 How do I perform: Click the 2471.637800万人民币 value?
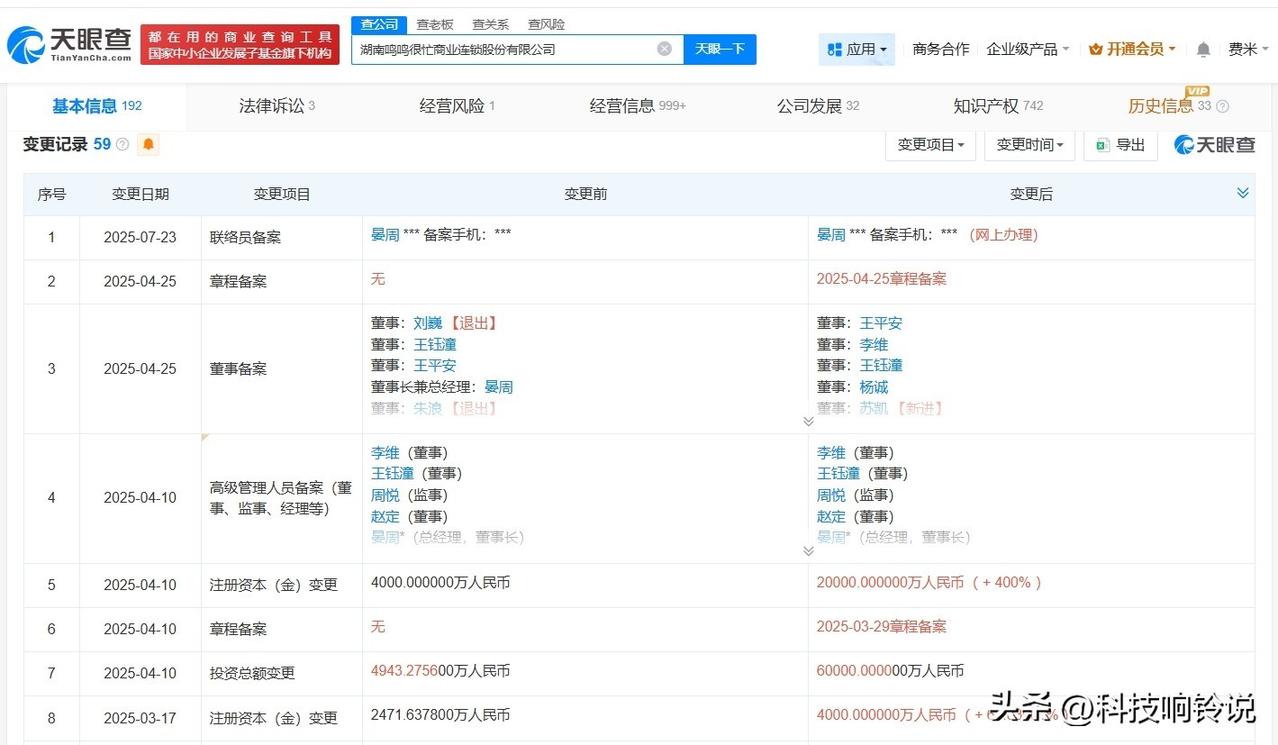440,715
